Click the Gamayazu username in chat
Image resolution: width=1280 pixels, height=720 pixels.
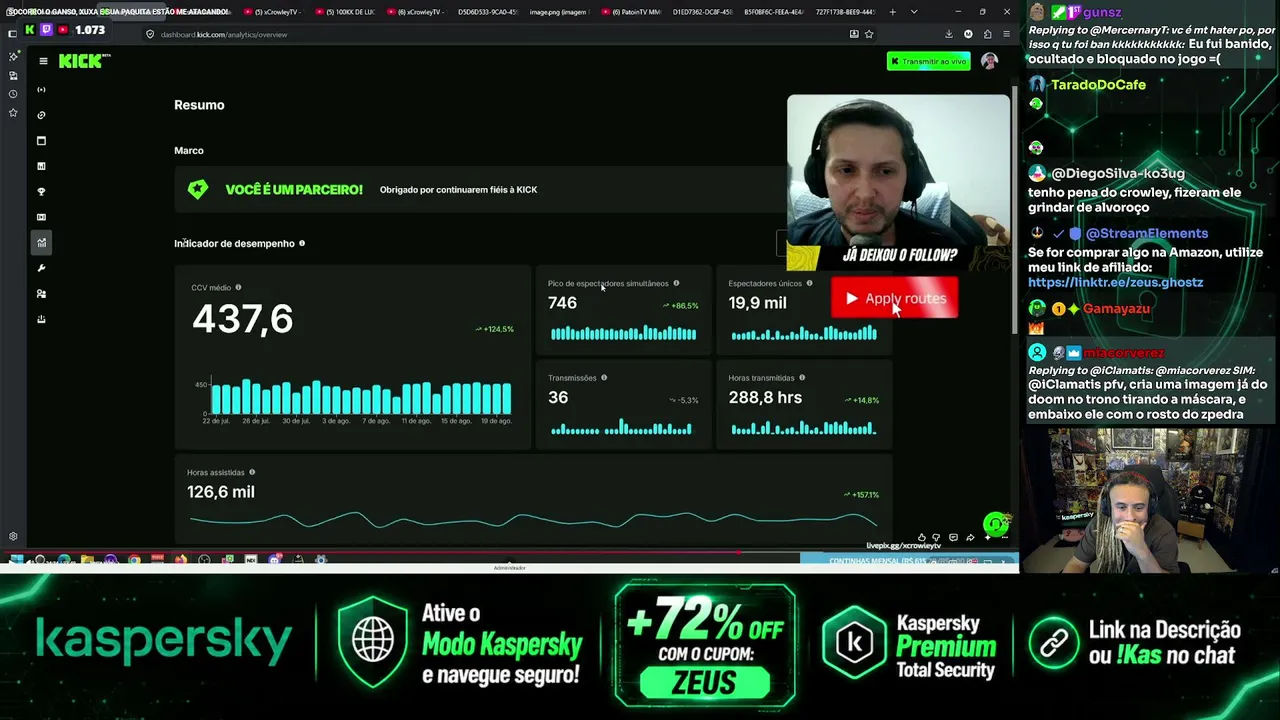1116,309
